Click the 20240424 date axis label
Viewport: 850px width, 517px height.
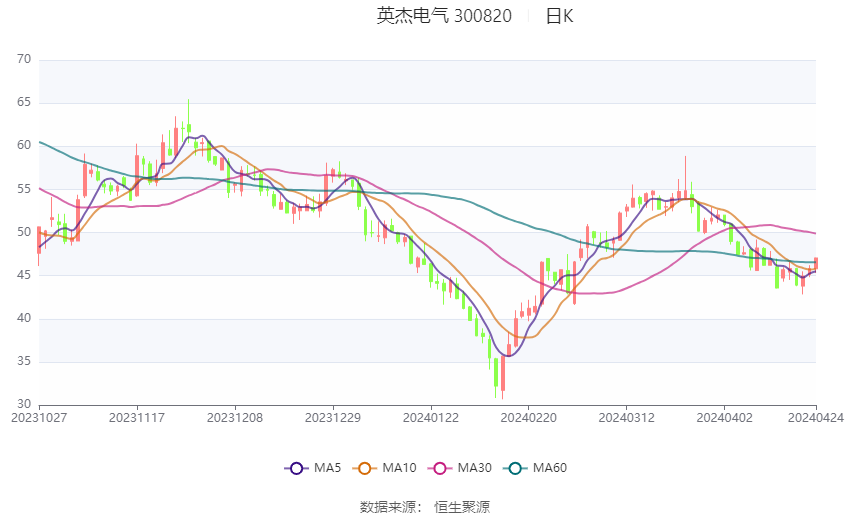815,418
